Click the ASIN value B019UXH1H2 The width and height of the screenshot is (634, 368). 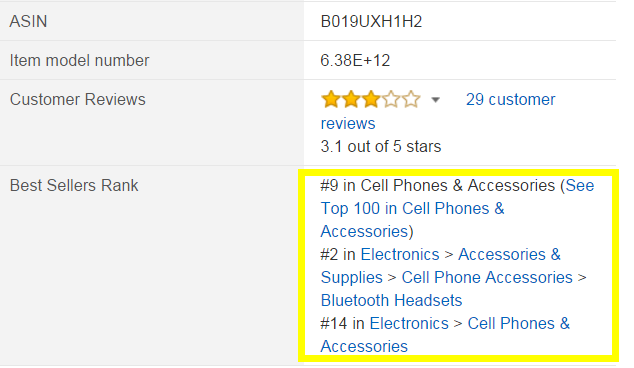(x=371, y=21)
